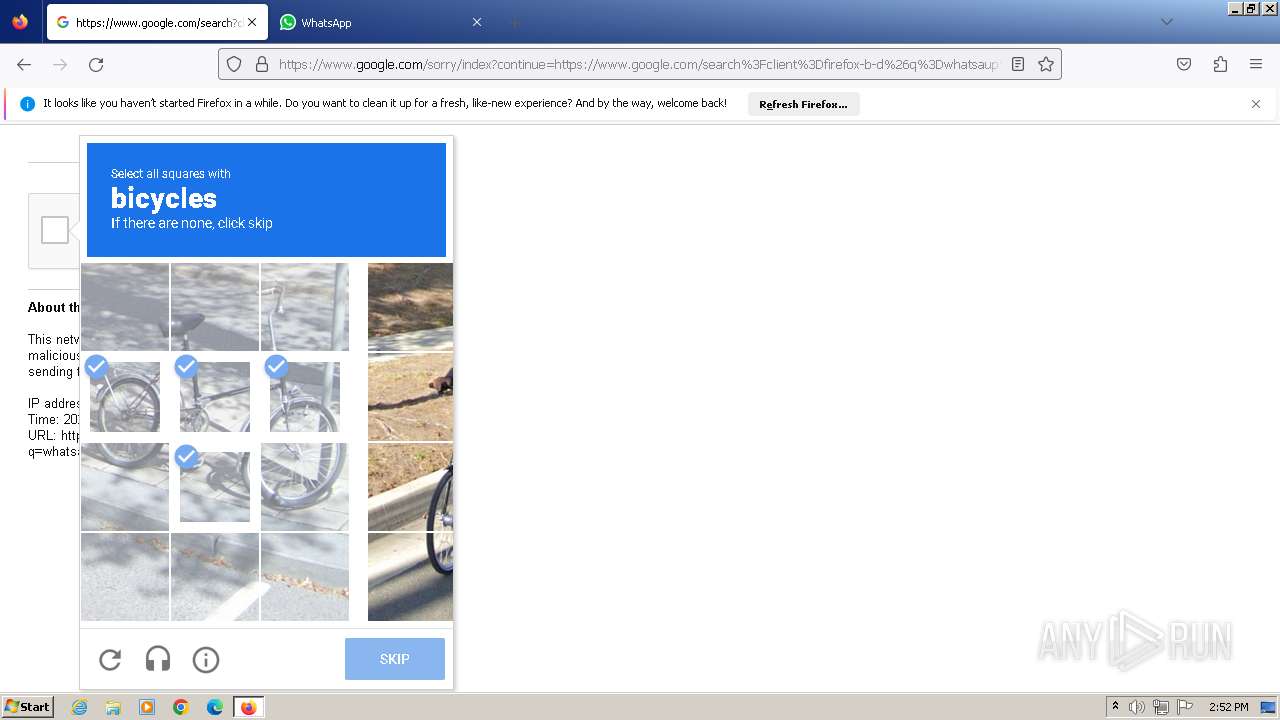Image resolution: width=1280 pixels, height=720 pixels.
Task: Select the tile showing bicycle handlebars
Action: coord(305,307)
